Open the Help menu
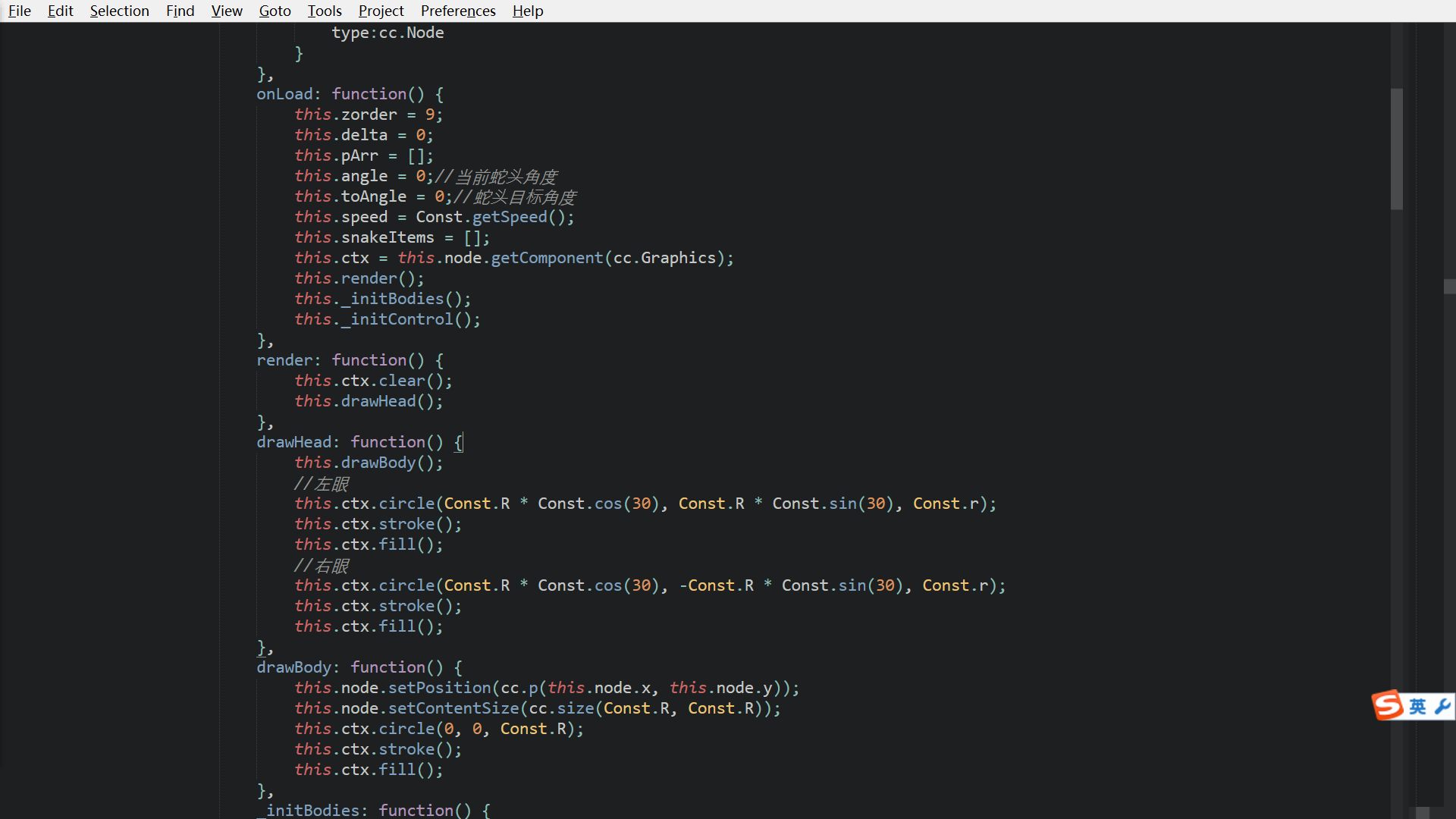 coord(528,11)
